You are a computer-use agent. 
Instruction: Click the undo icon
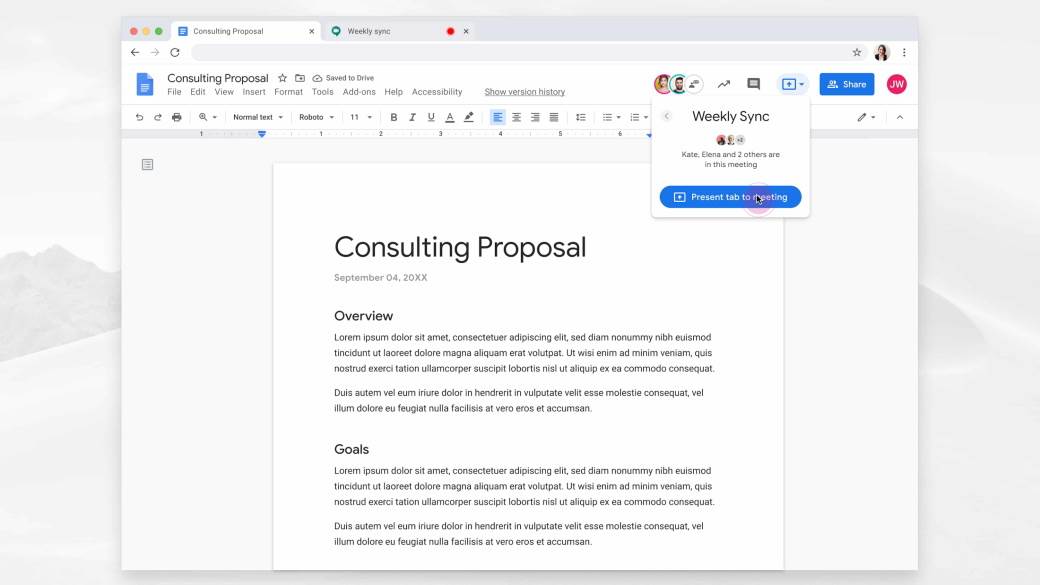[x=139, y=117]
